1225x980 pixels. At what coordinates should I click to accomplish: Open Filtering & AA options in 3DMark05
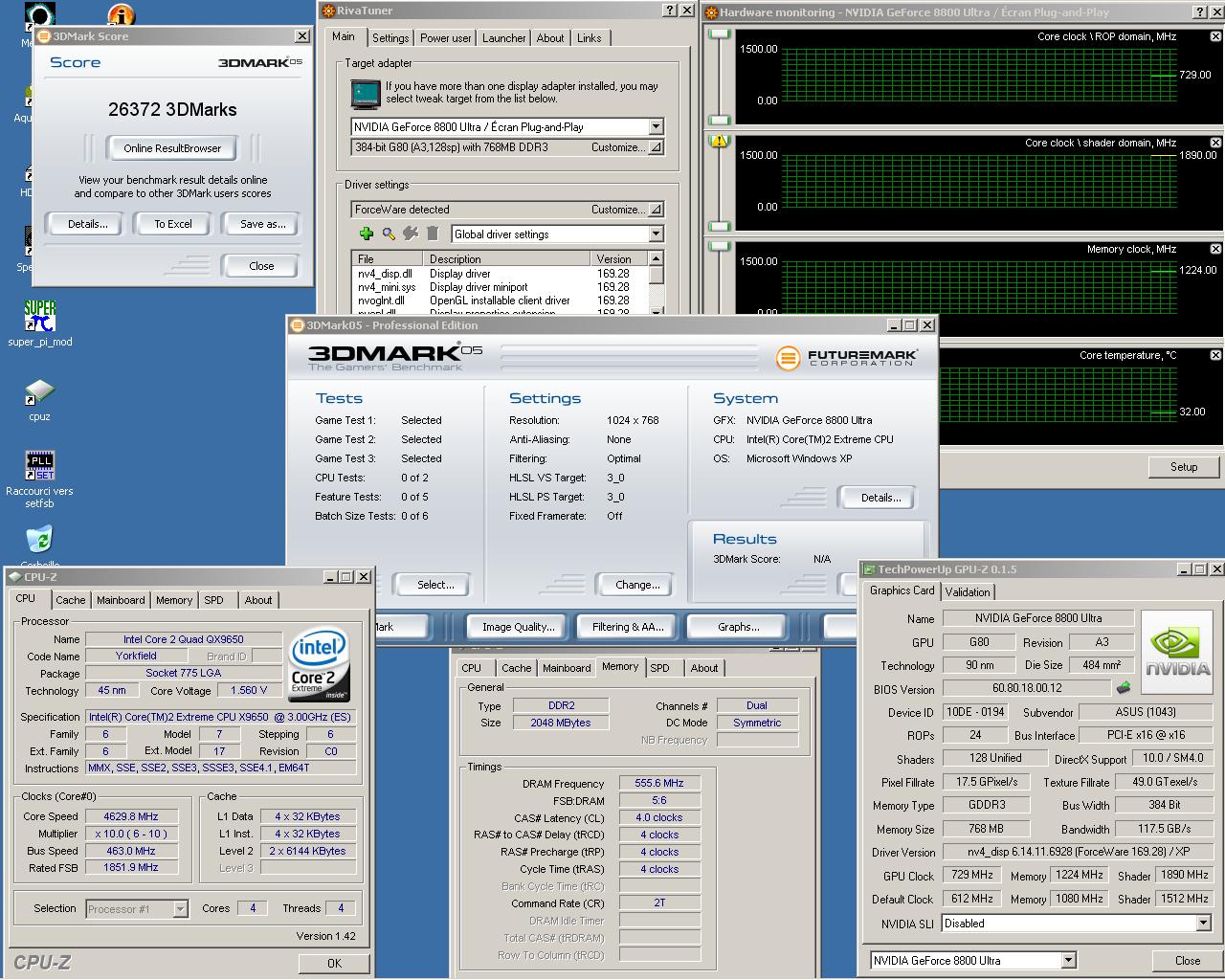click(627, 627)
